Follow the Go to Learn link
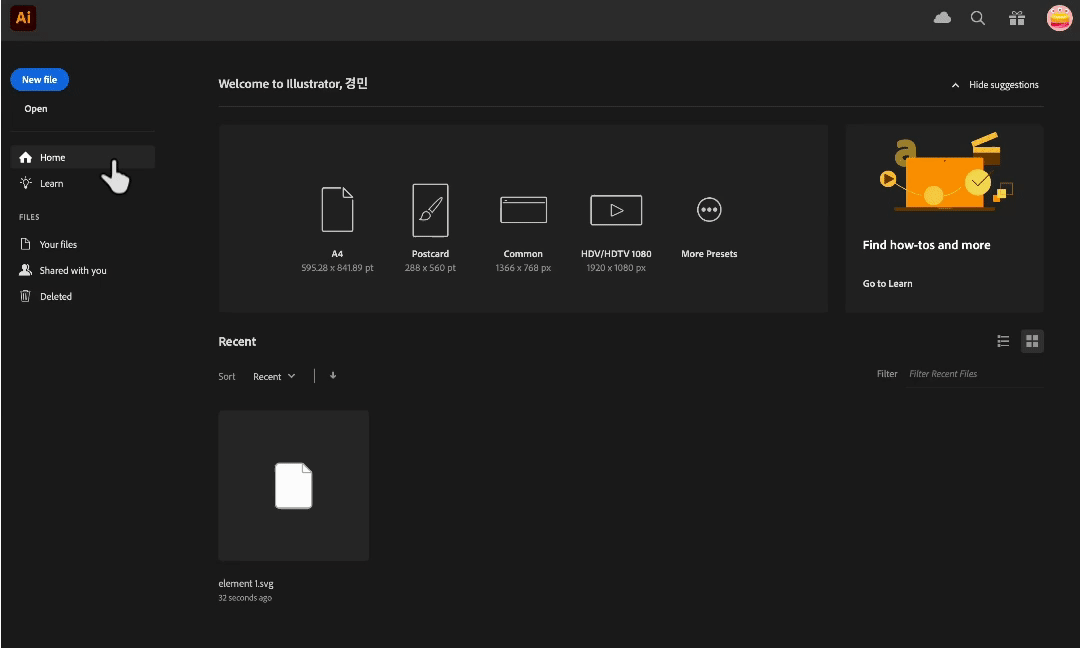Image resolution: width=1080 pixels, height=648 pixels. click(x=887, y=284)
